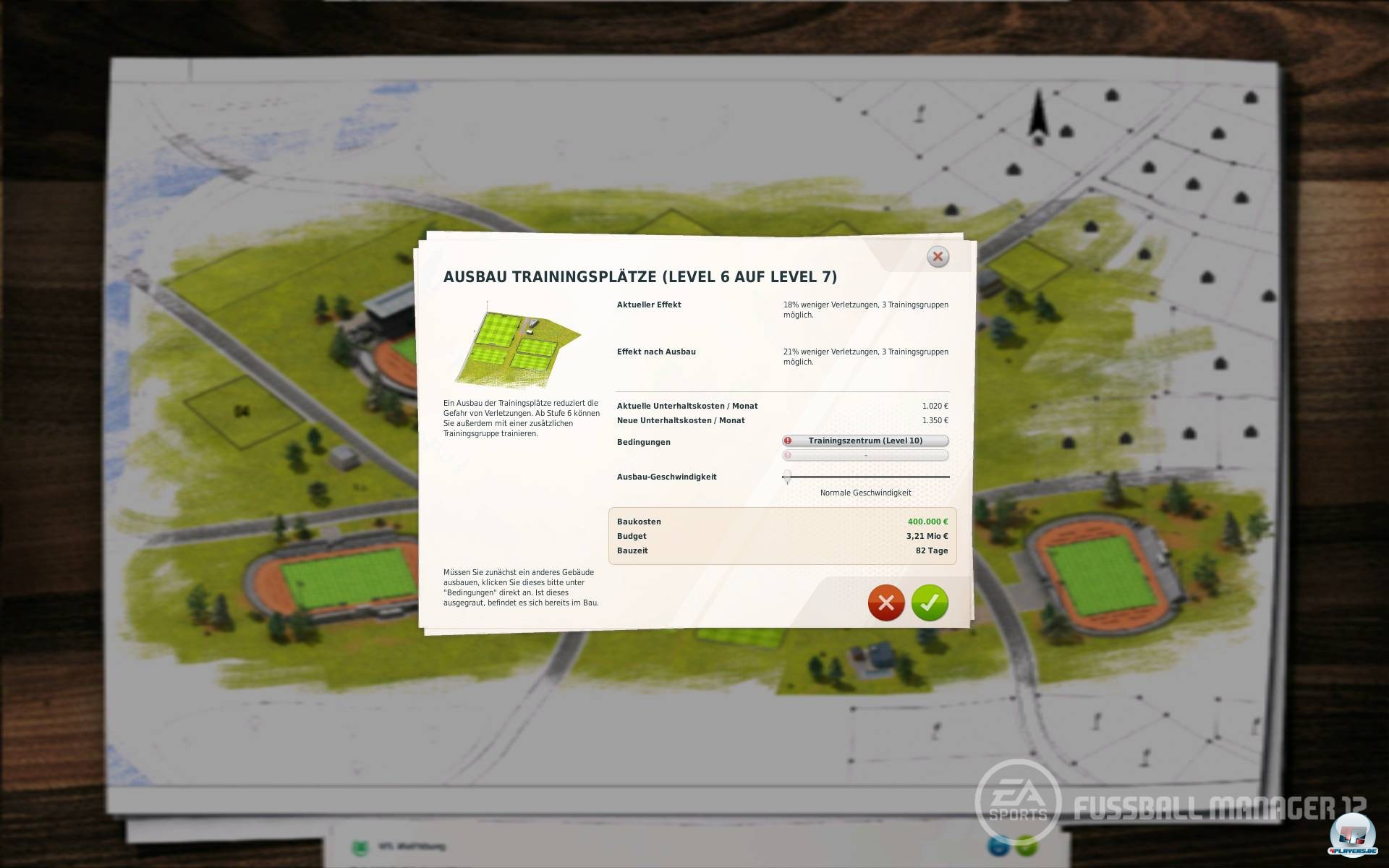Click the red warning icon on Trainingszentrum bar

[x=788, y=441]
